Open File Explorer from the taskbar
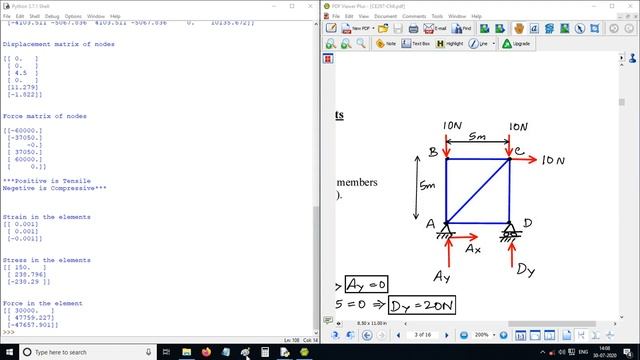 point(187,352)
